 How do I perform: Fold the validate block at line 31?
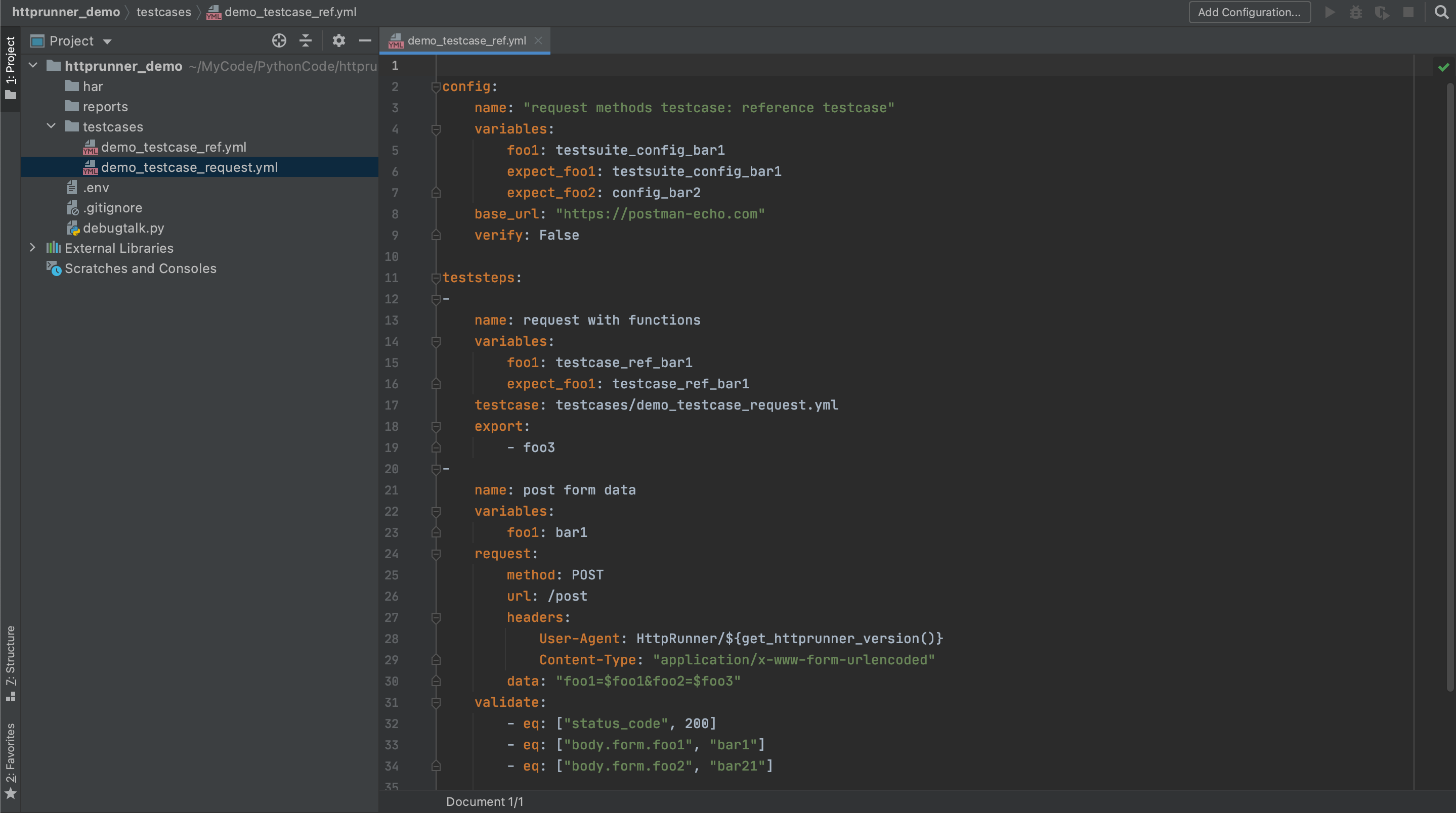point(436,703)
